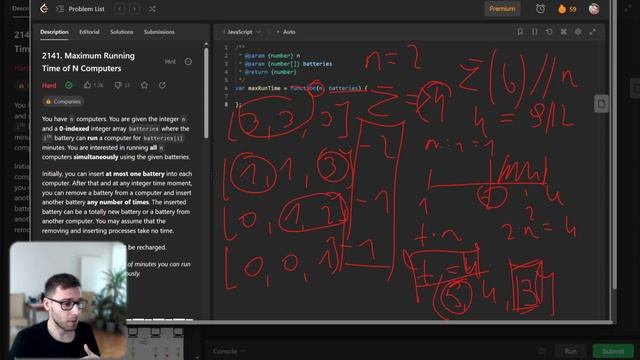The width and height of the screenshot is (640, 360).
Task: Click the Hint button
Action: (x=170, y=62)
